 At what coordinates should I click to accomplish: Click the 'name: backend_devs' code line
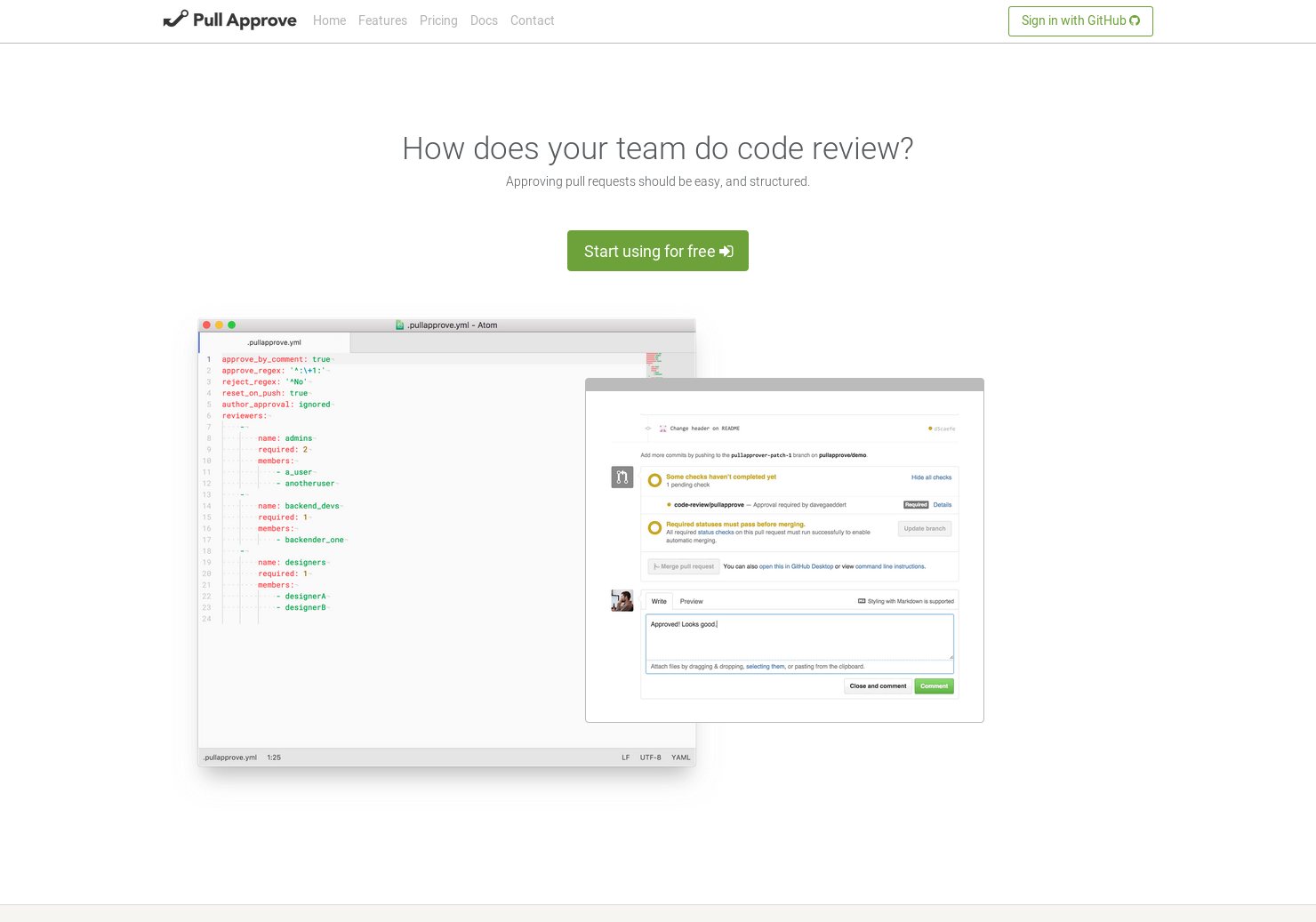coord(299,506)
